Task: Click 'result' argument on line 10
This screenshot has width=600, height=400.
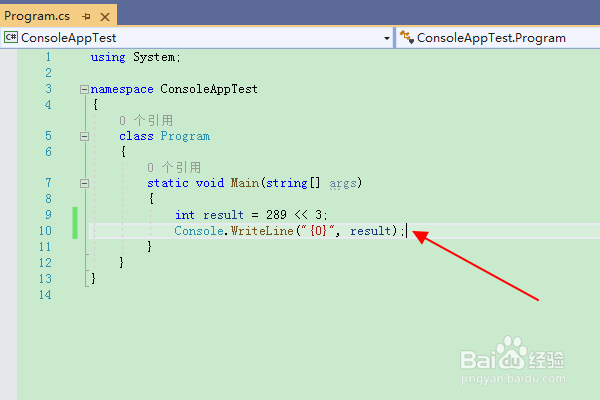Action: coord(370,231)
